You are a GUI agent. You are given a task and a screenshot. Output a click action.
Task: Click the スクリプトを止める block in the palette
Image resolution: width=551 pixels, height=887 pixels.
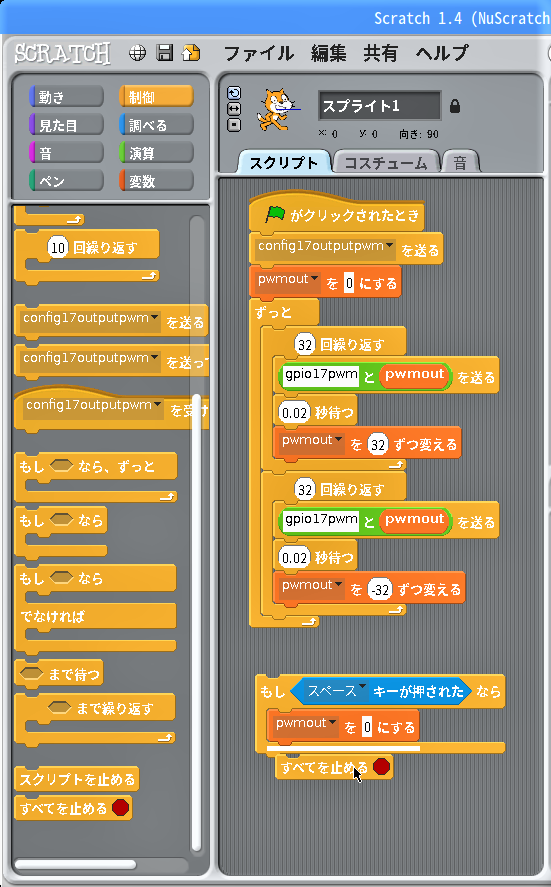[76, 780]
